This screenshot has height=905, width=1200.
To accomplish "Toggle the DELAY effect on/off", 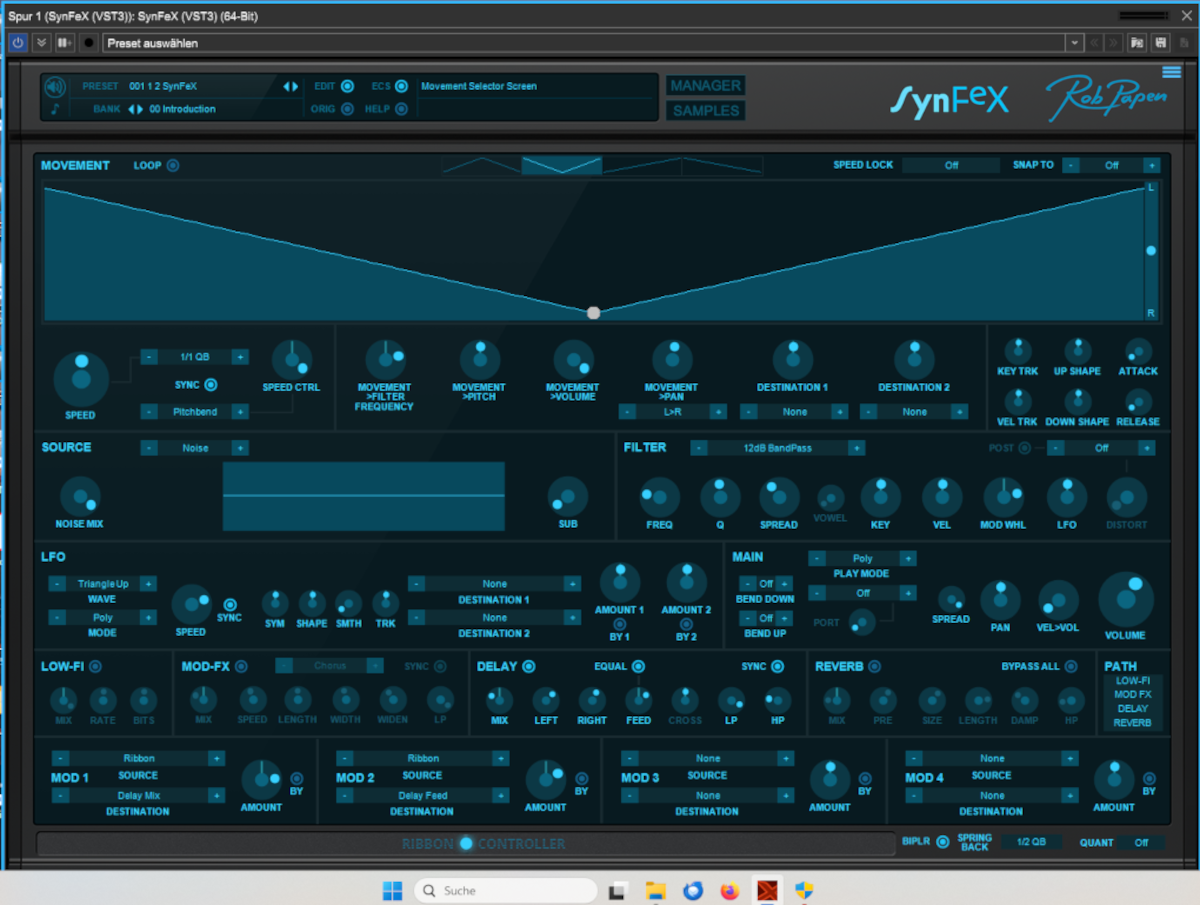I will coord(529,666).
